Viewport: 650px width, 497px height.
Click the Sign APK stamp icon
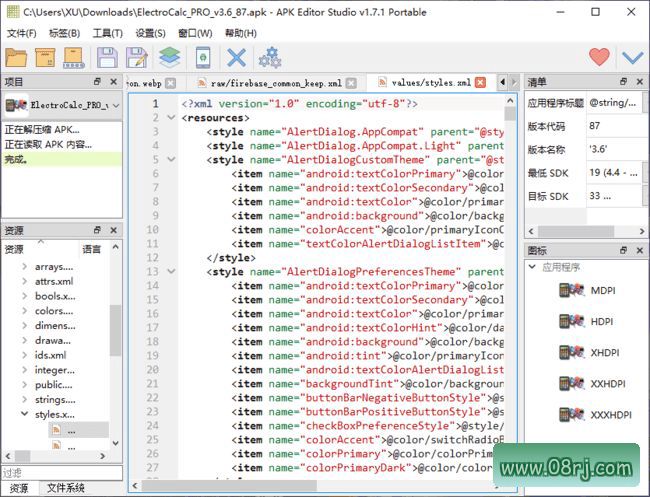(74, 58)
